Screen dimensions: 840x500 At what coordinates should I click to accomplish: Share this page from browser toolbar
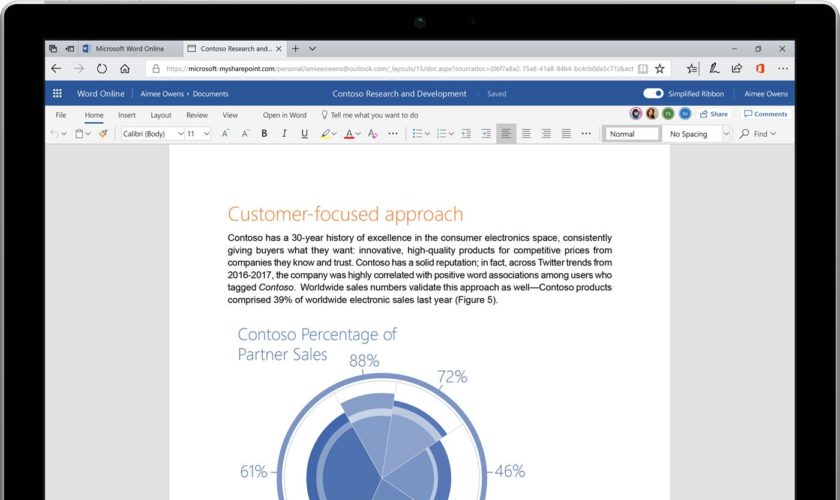click(737, 69)
